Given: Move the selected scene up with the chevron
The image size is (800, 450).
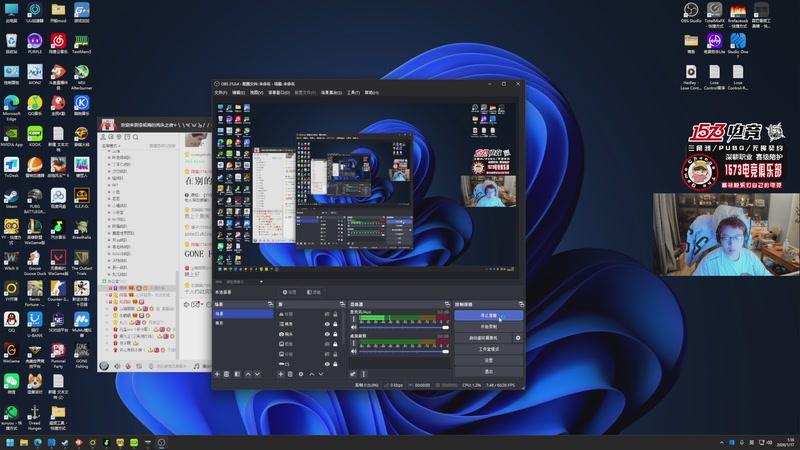Looking at the screenshot, I should (250, 374).
